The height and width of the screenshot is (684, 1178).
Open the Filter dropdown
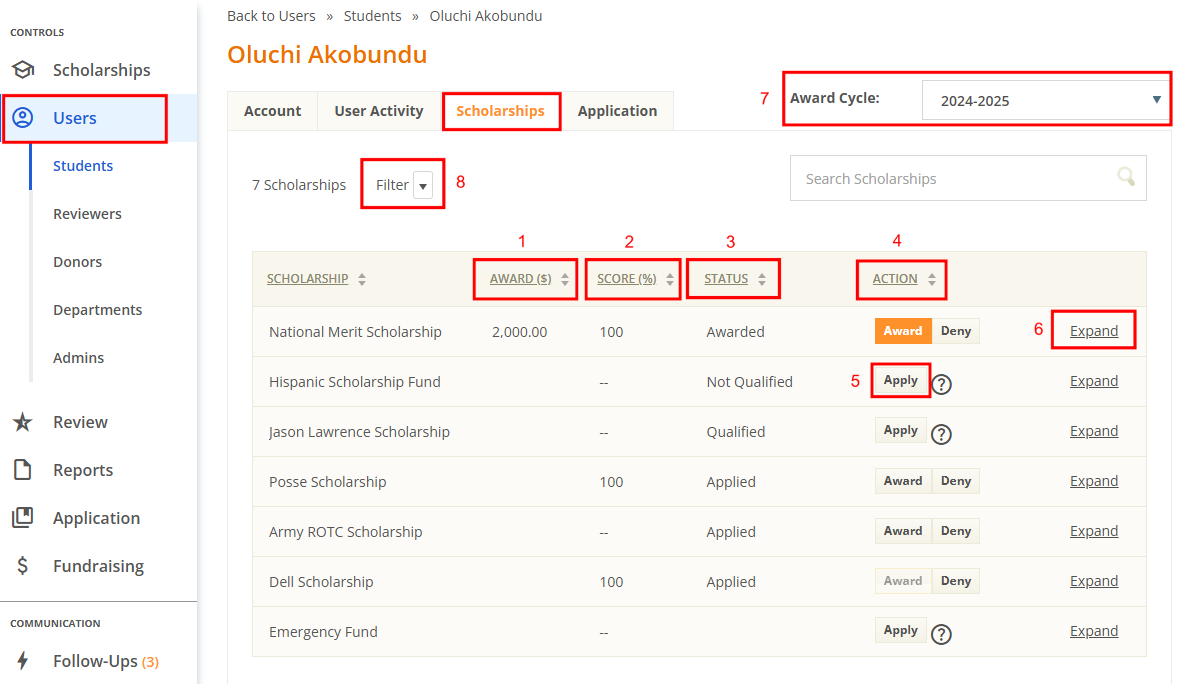click(x=402, y=184)
